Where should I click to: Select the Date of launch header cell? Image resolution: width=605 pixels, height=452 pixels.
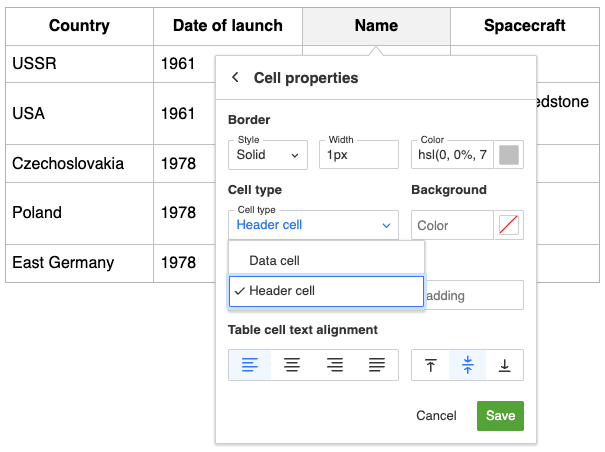click(x=228, y=26)
